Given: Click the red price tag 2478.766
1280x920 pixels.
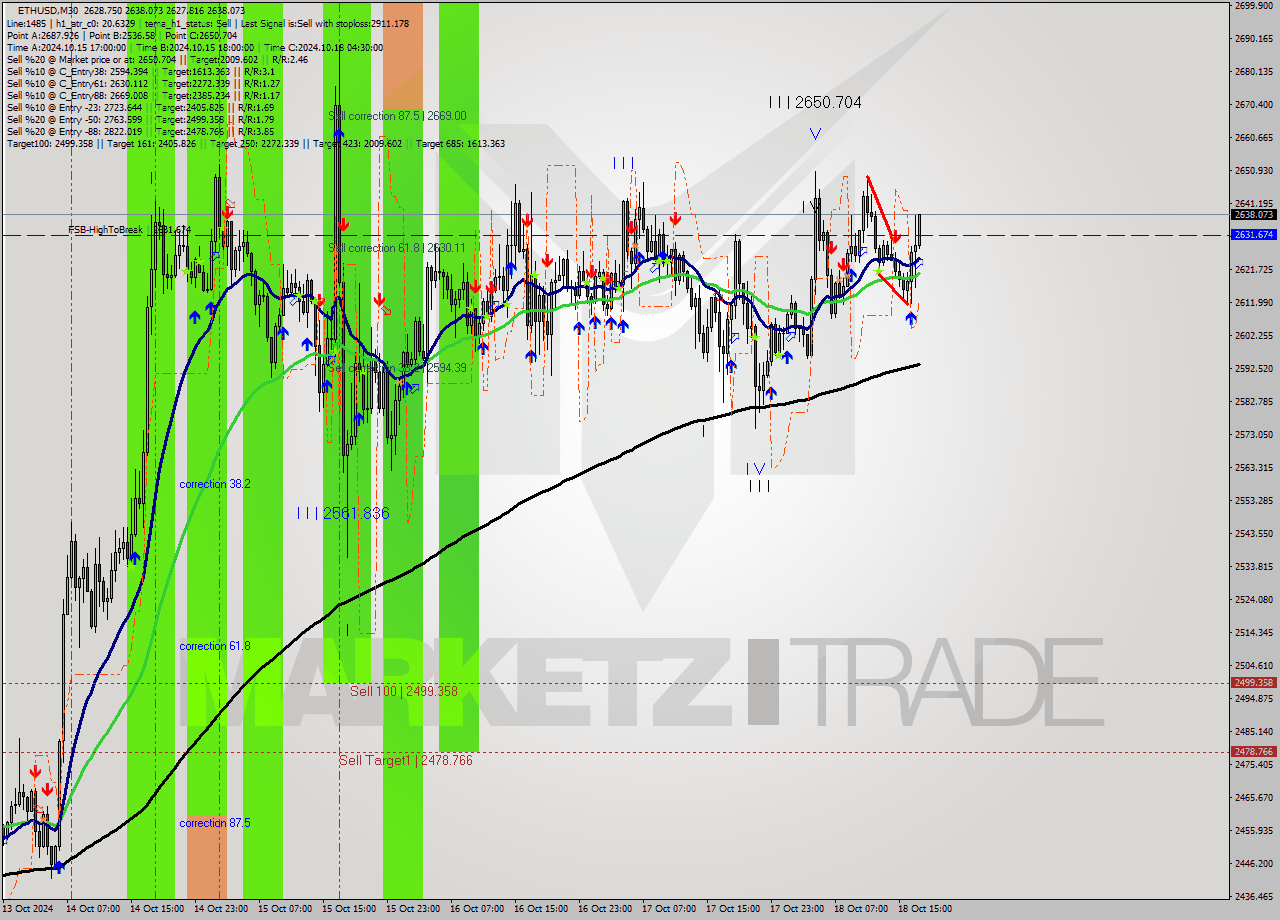Looking at the screenshot, I should coord(1253,752).
